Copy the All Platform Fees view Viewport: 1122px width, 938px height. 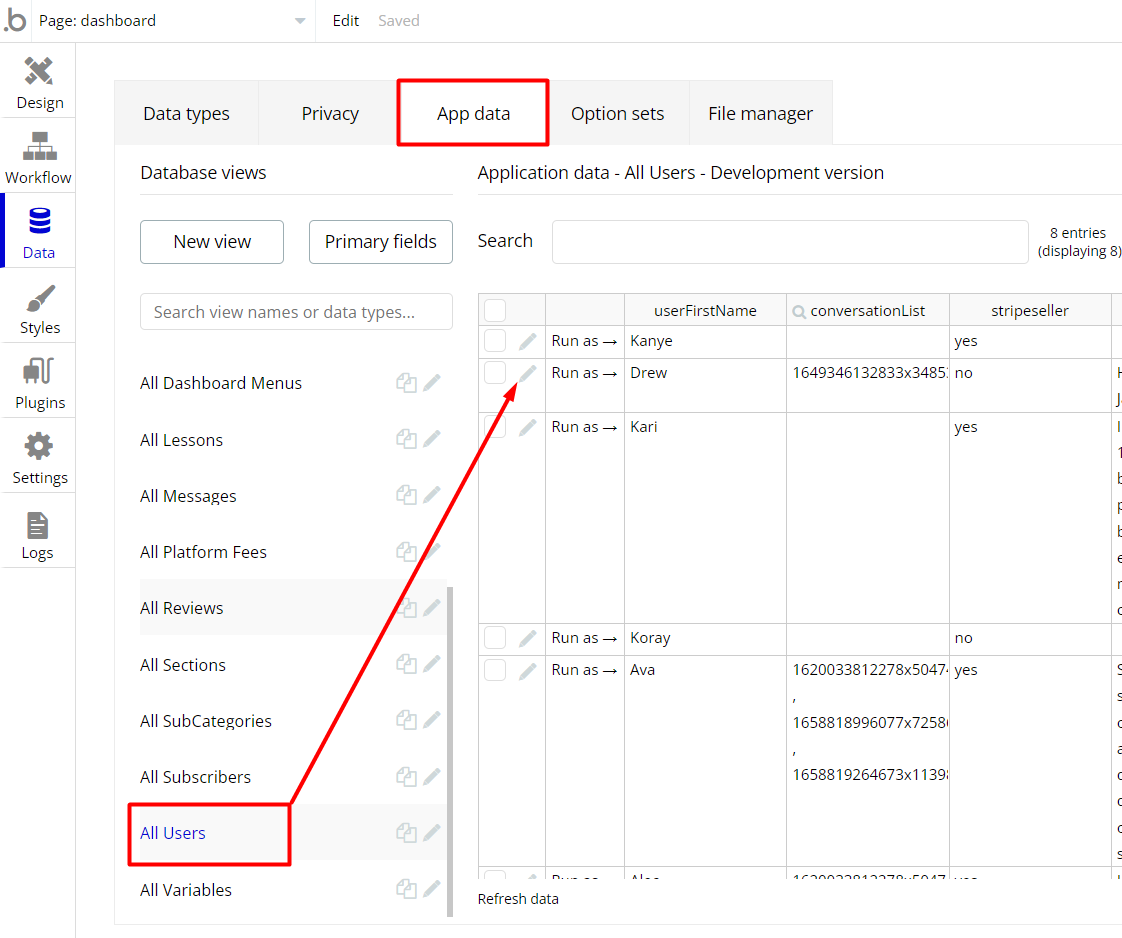tap(406, 552)
